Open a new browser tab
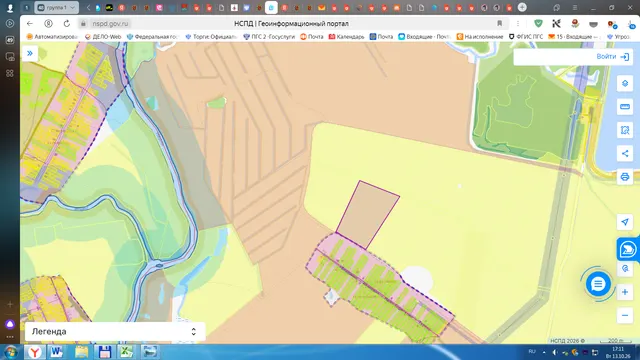Screen dimensions: 640x360 pyautogui.click(x=522, y=7)
